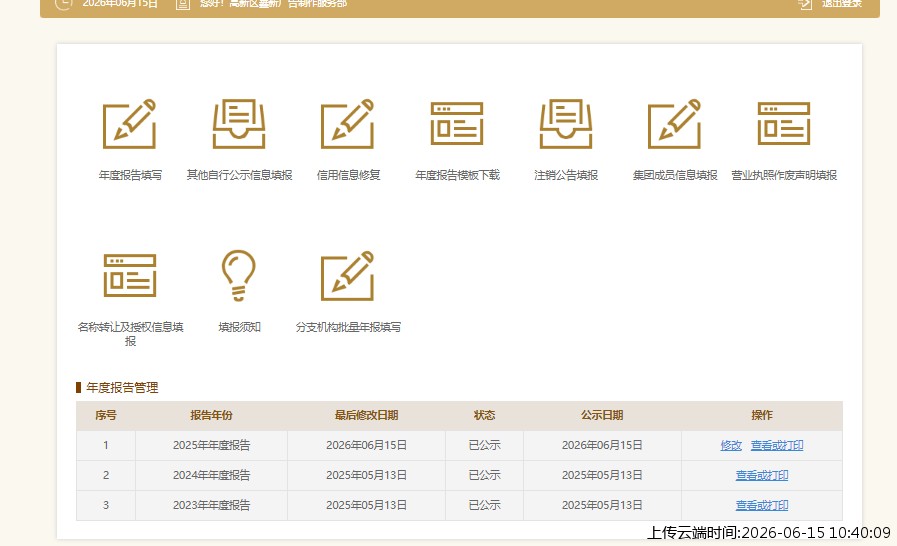This screenshot has height=546, width=897.
Task: Open the 集团成员信息填报 pencil icon
Action: pyautogui.click(x=675, y=124)
